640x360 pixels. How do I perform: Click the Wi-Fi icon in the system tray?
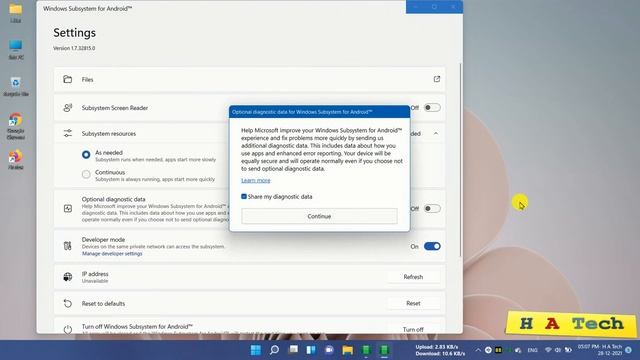tap(548, 350)
